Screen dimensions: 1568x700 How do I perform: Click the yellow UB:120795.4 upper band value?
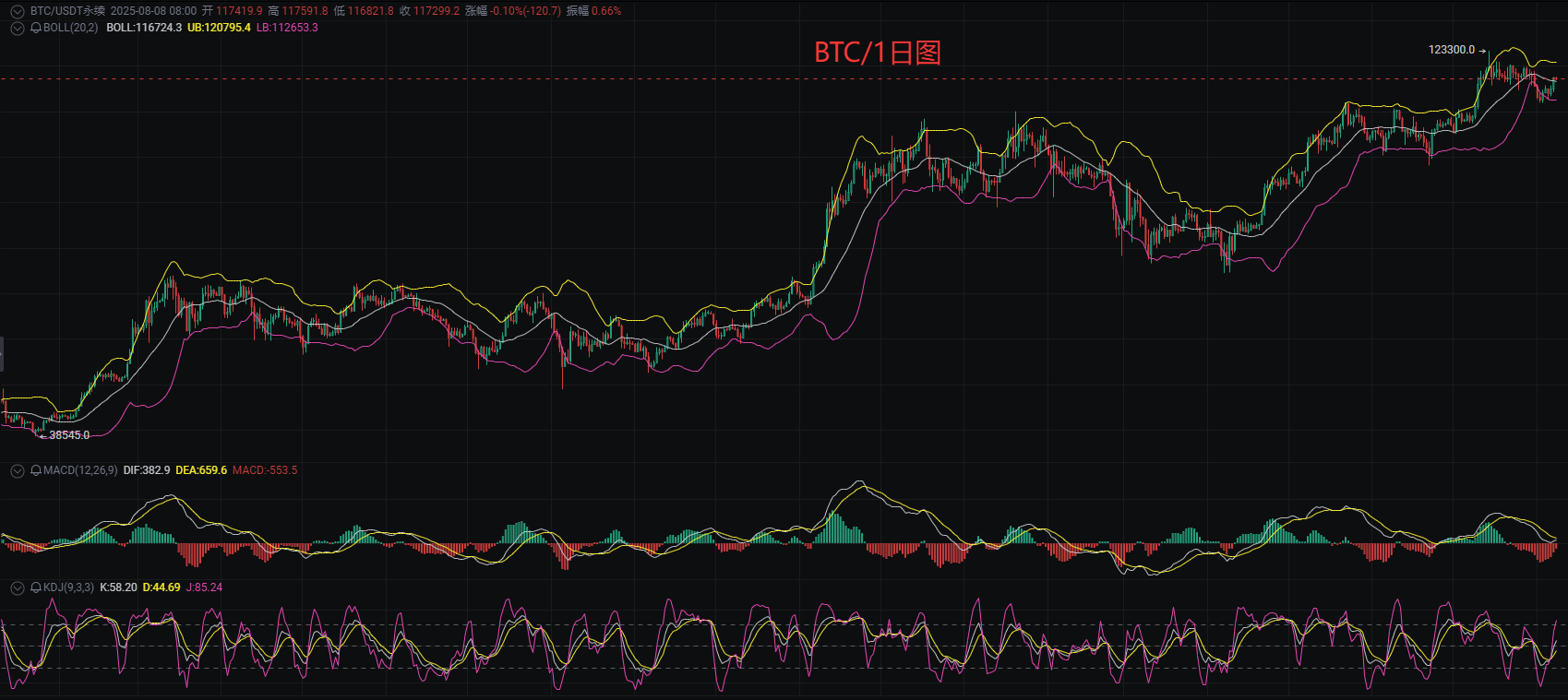click(219, 28)
